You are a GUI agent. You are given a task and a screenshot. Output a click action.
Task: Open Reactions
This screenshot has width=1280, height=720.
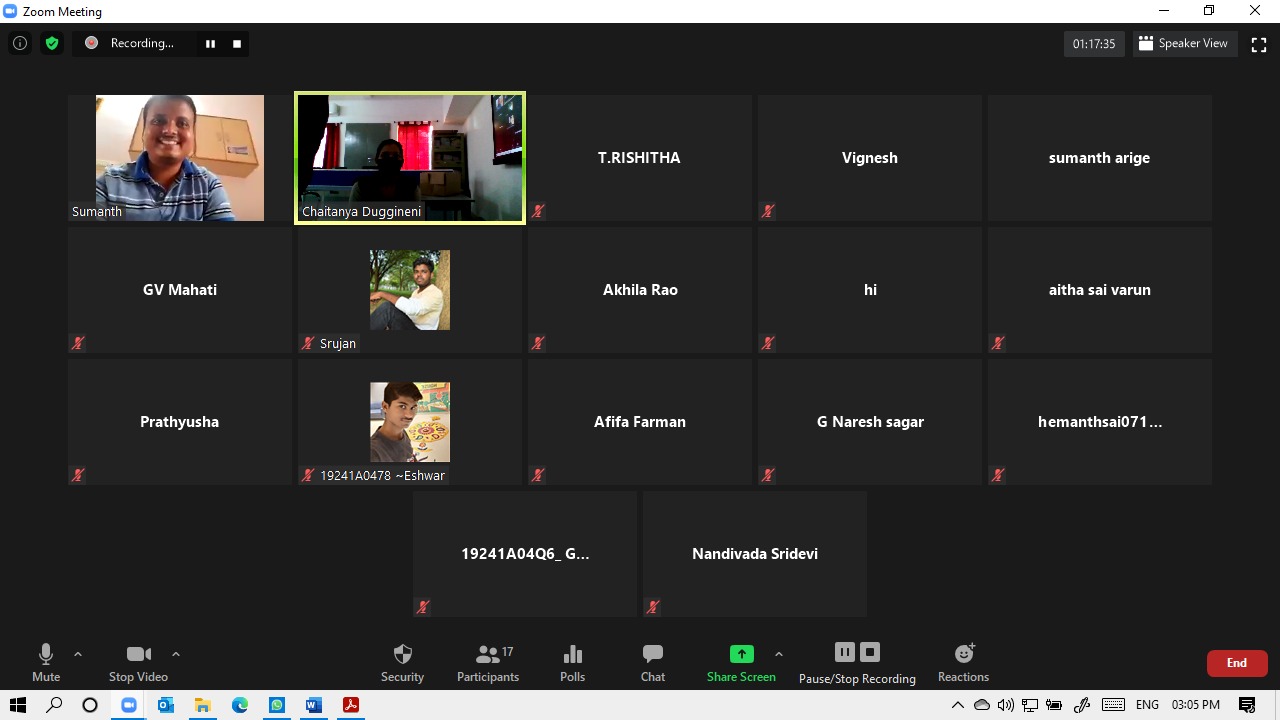click(963, 662)
